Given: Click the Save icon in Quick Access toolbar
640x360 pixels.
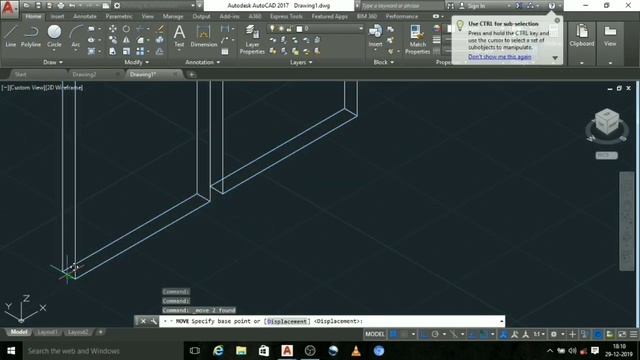Looking at the screenshot, I should pyautogui.click(x=38, y=6).
